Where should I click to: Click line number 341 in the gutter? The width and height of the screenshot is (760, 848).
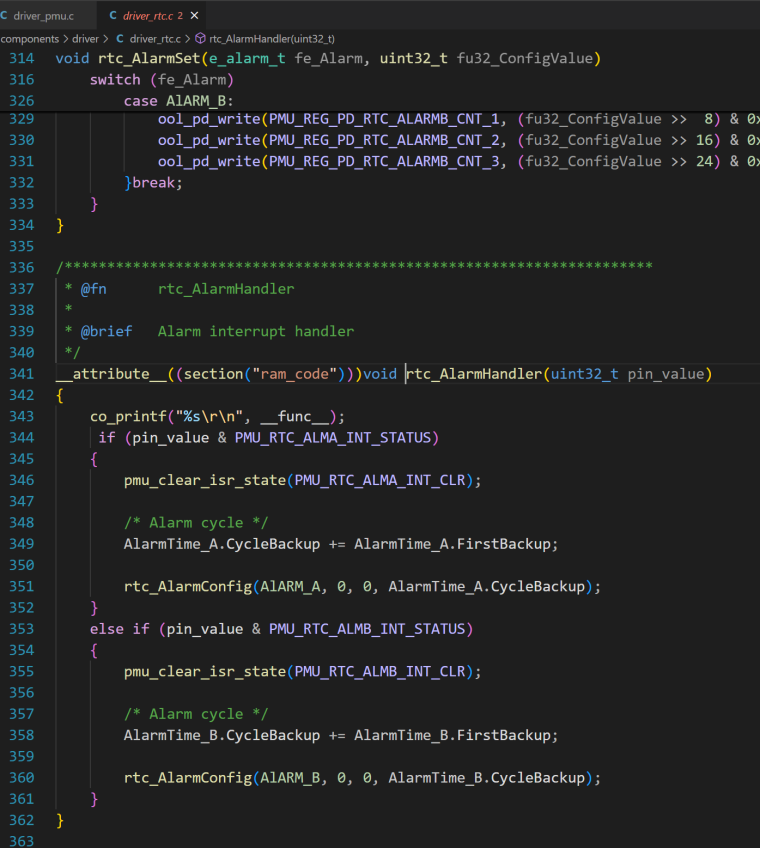pyautogui.click(x=21, y=374)
